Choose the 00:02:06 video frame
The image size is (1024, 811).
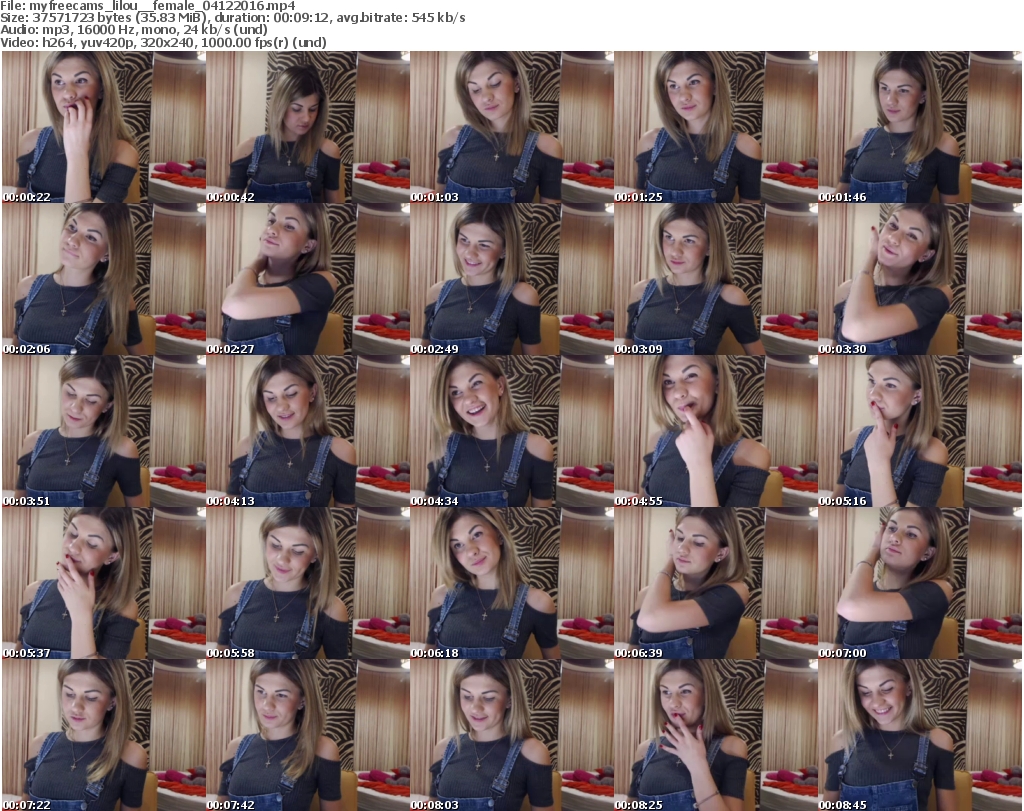click(104, 279)
